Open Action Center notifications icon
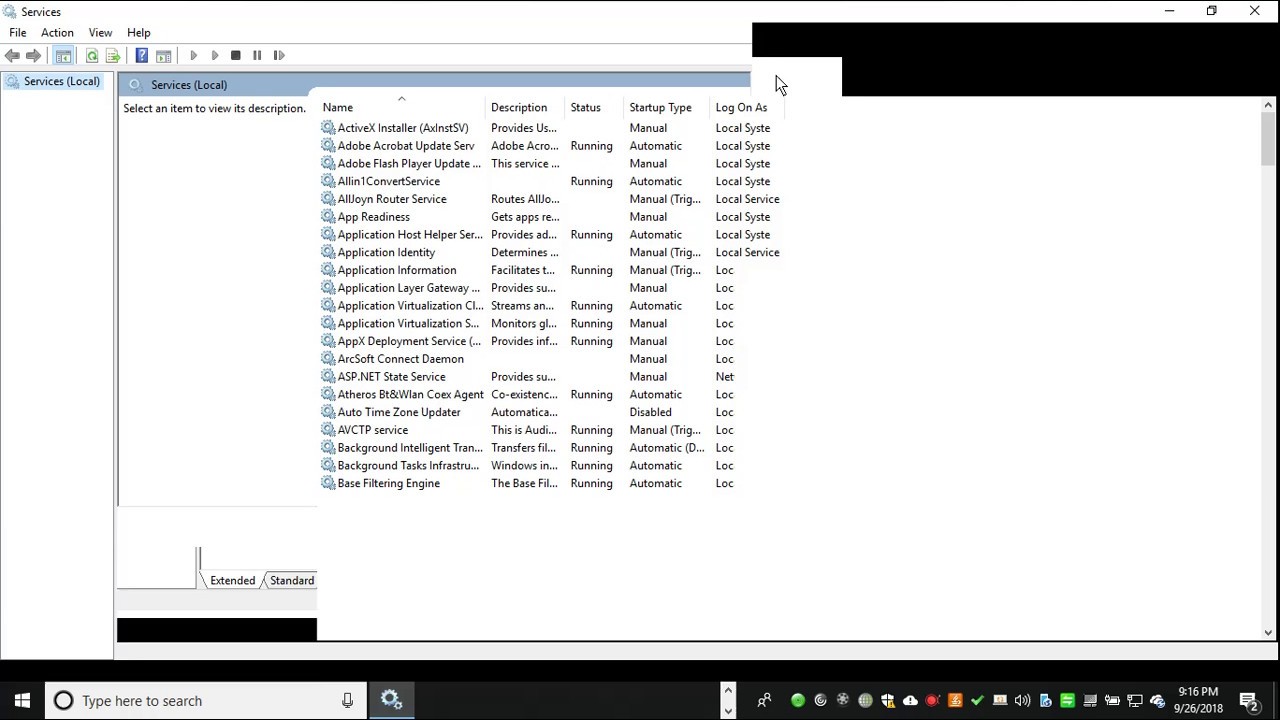Screen dimensions: 1280x720 tap(1249, 701)
